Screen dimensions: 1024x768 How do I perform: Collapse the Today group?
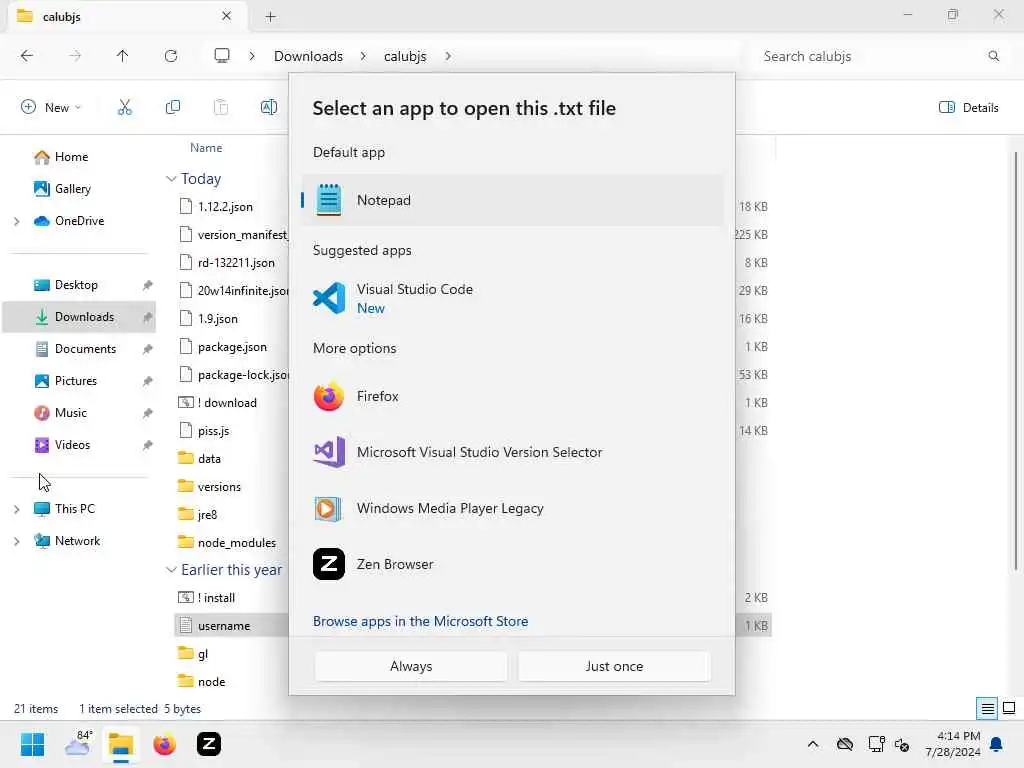171,179
